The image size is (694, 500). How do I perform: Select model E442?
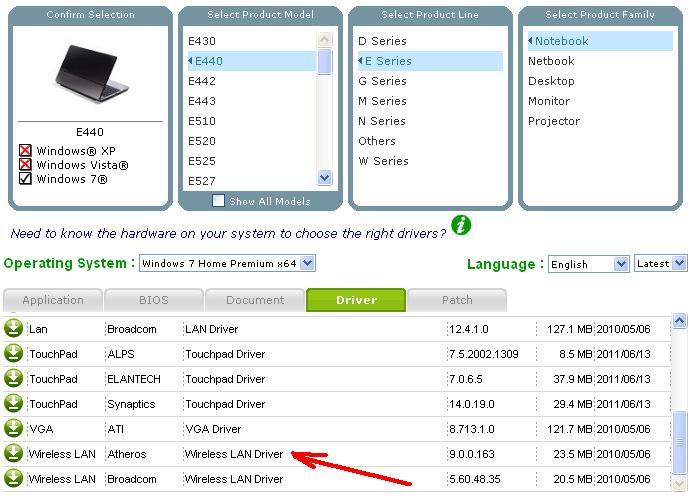pos(202,81)
